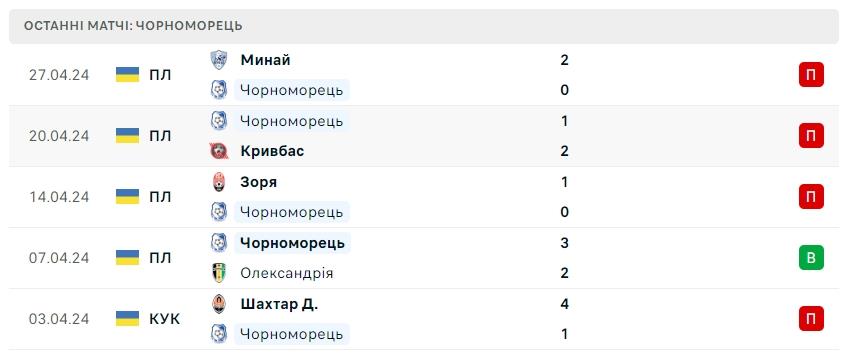Click the Минай club crest icon
This screenshot has width=846, height=360.
click(219, 60)
